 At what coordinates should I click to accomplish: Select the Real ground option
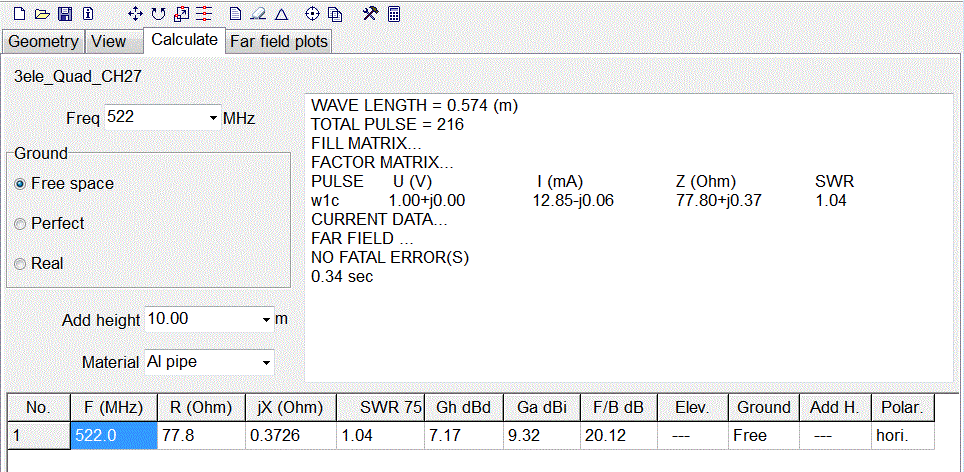pyautogui.click(x=20, y=264)
